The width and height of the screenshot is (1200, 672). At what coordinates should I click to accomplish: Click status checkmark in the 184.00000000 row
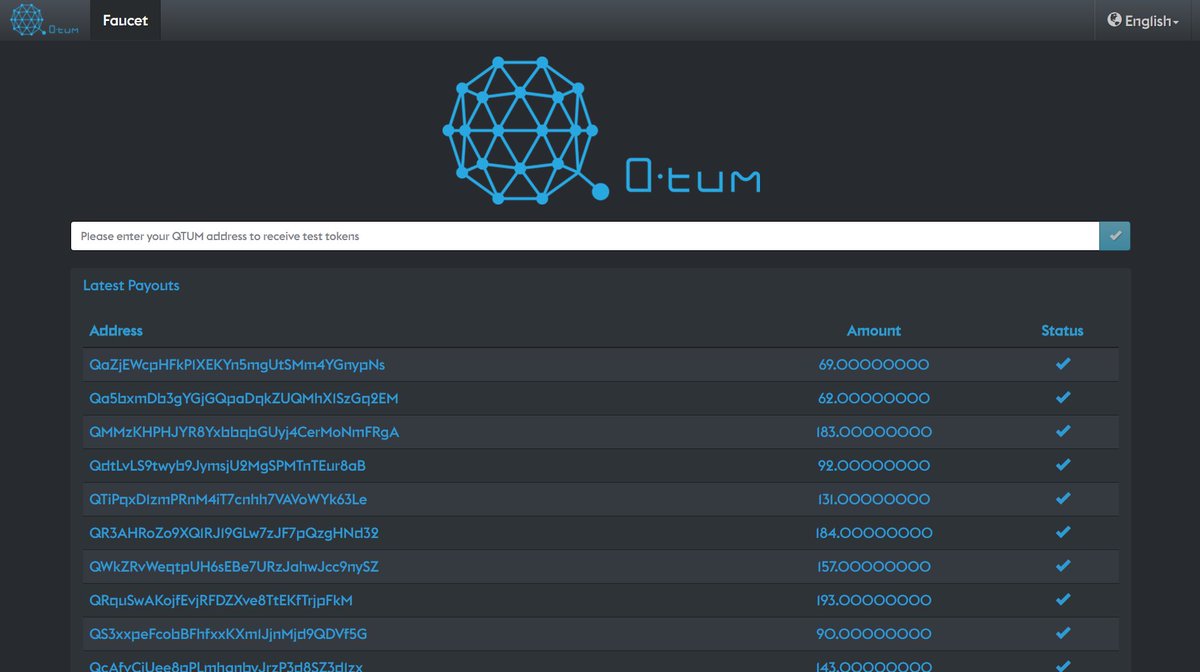1063,533
